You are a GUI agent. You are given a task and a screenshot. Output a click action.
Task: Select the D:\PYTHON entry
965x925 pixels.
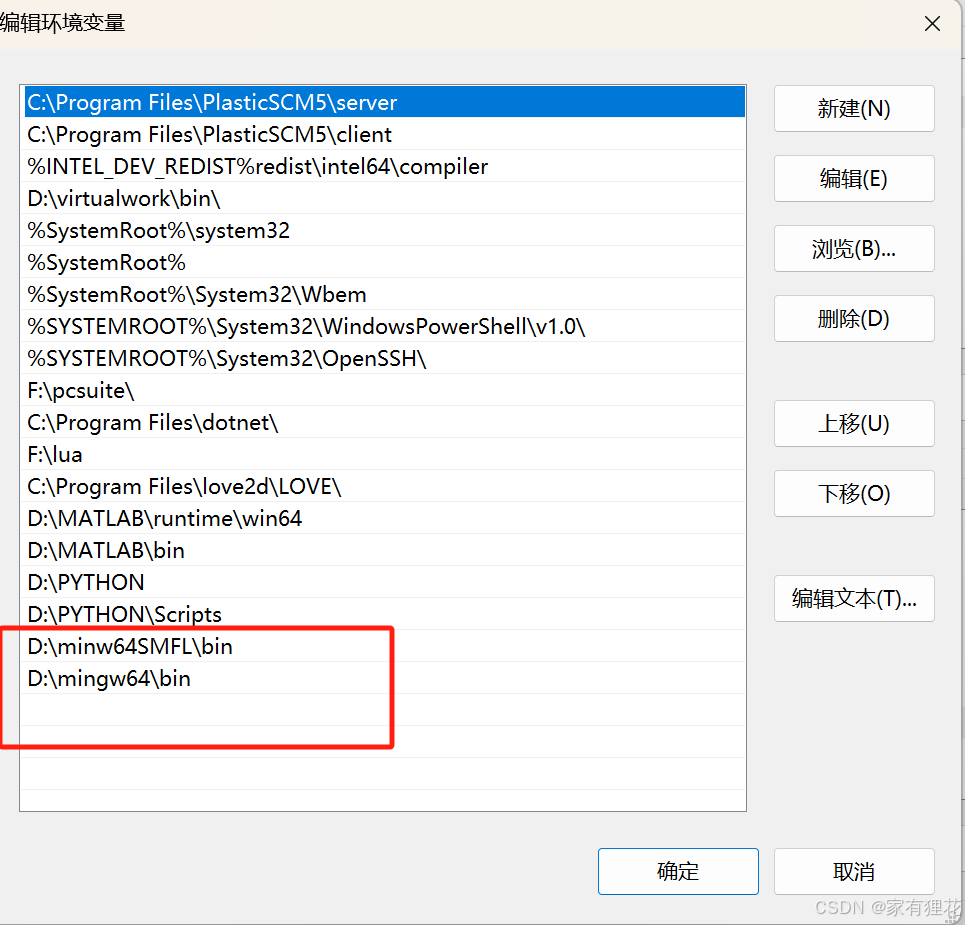pos(384,582)
